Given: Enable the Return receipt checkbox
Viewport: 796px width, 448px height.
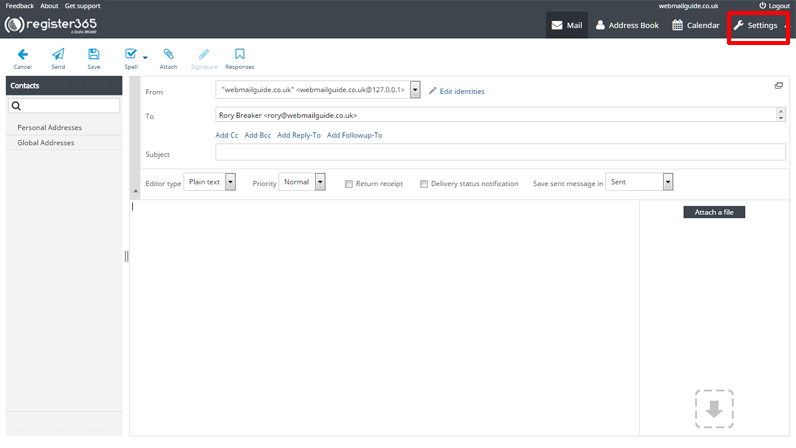Looking at the screenshot, I should (349, 184).
